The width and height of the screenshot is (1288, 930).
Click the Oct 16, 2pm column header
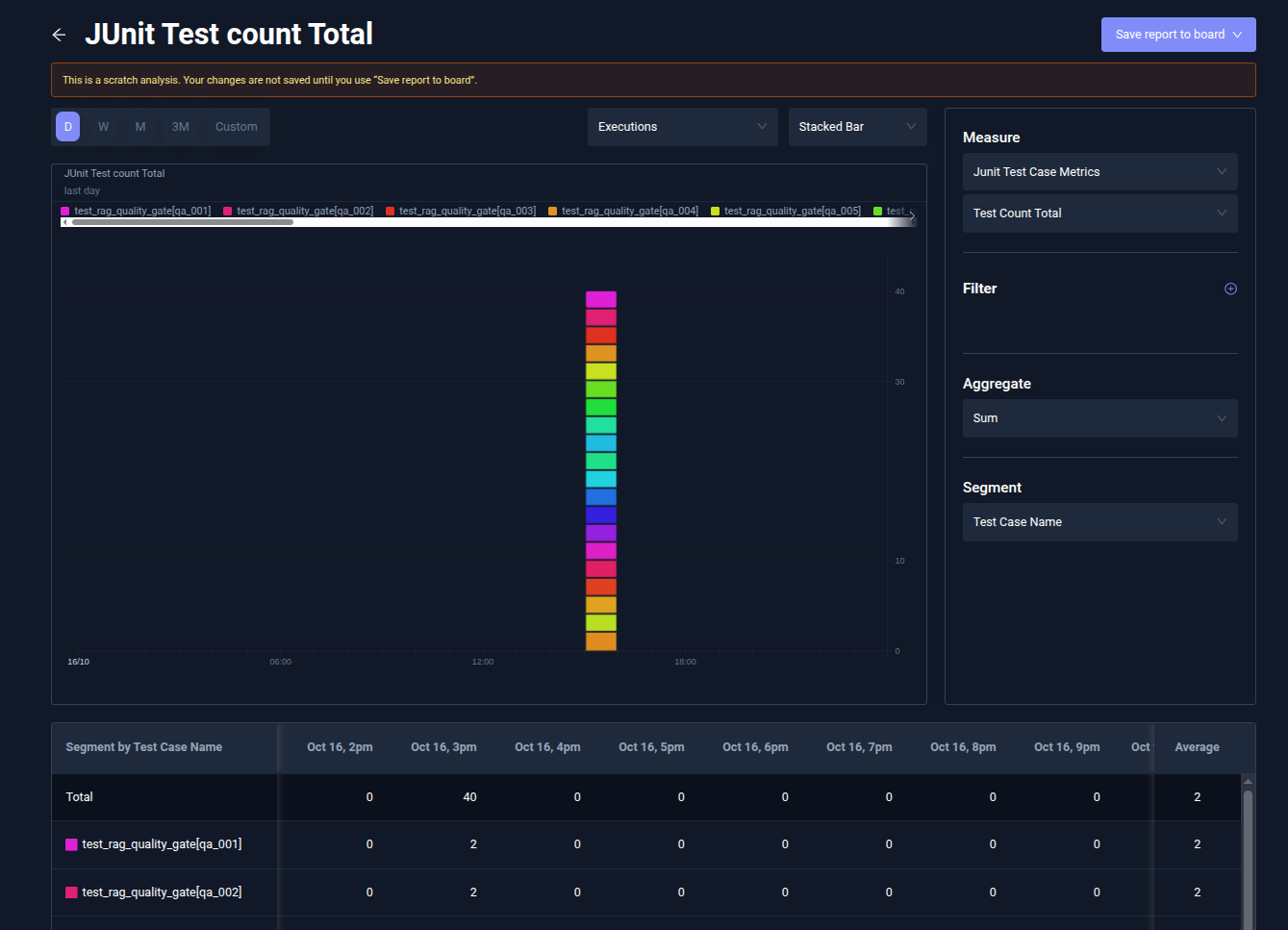point(340,747)
